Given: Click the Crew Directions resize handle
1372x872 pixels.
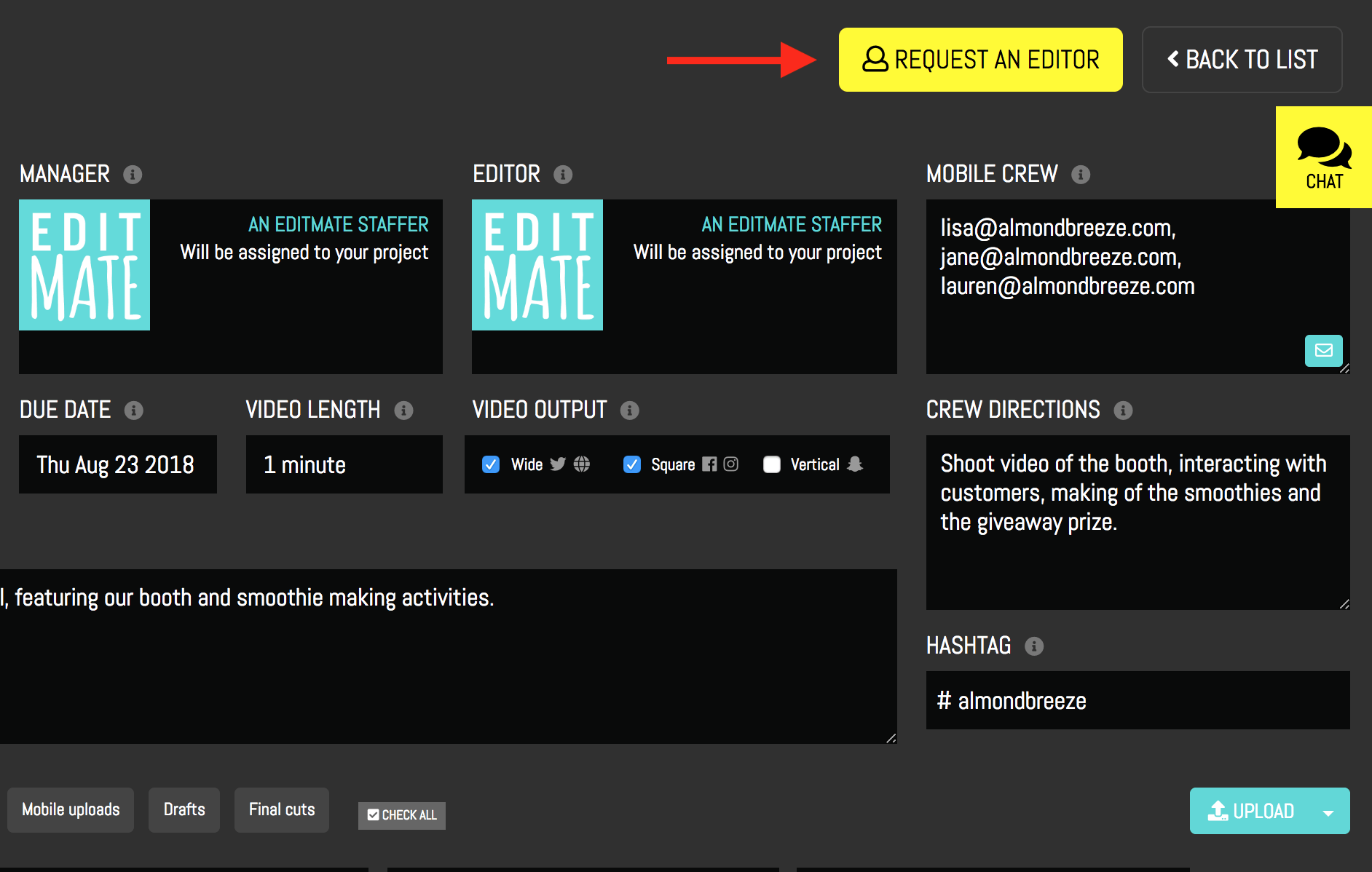Looking at the screenshot, I should click(1344, 604).
